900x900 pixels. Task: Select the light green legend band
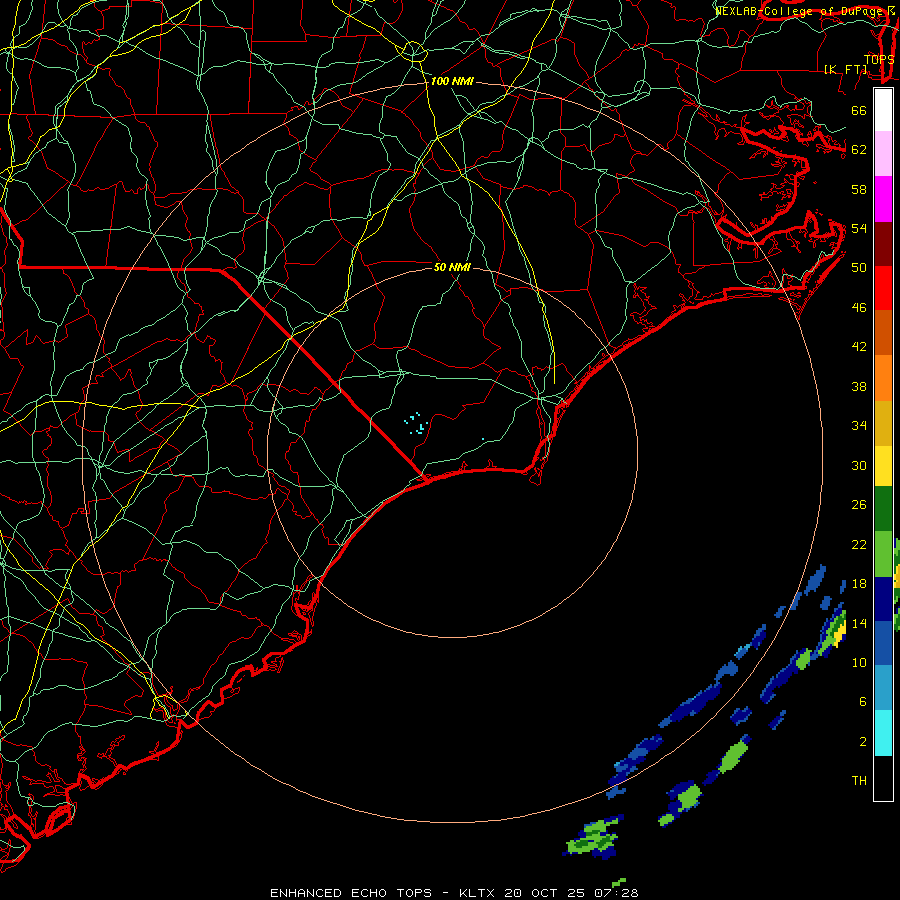[883, 554]
